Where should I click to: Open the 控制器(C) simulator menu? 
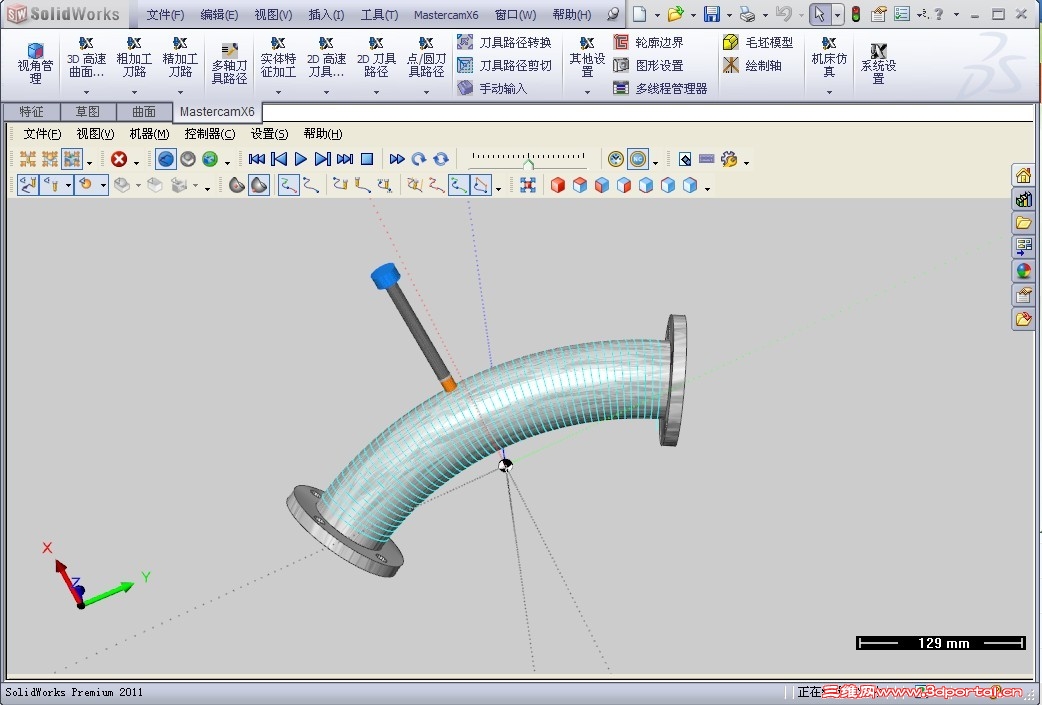pyautogui.click(x=210, y=134)
